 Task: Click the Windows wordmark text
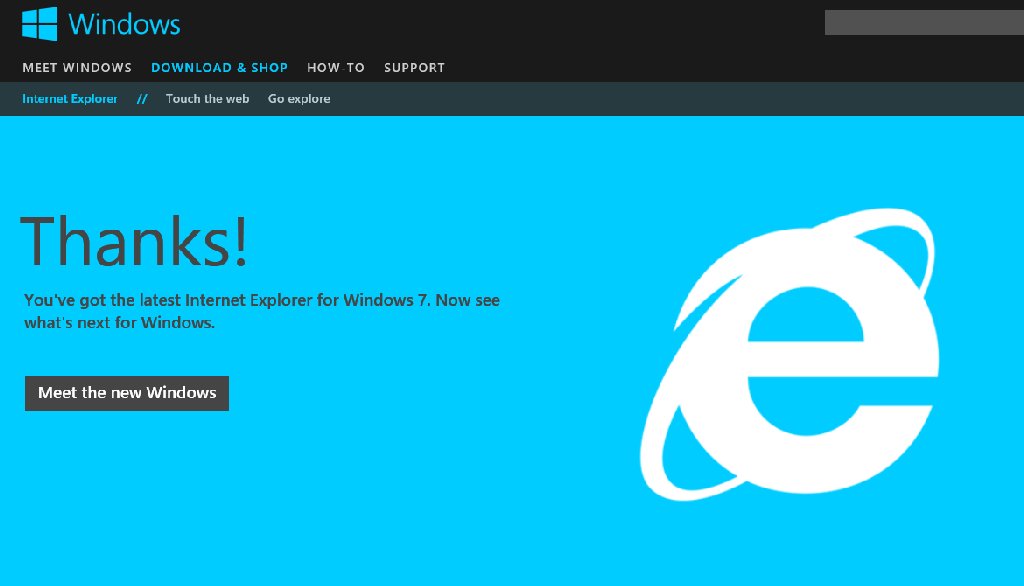(124, 24)
